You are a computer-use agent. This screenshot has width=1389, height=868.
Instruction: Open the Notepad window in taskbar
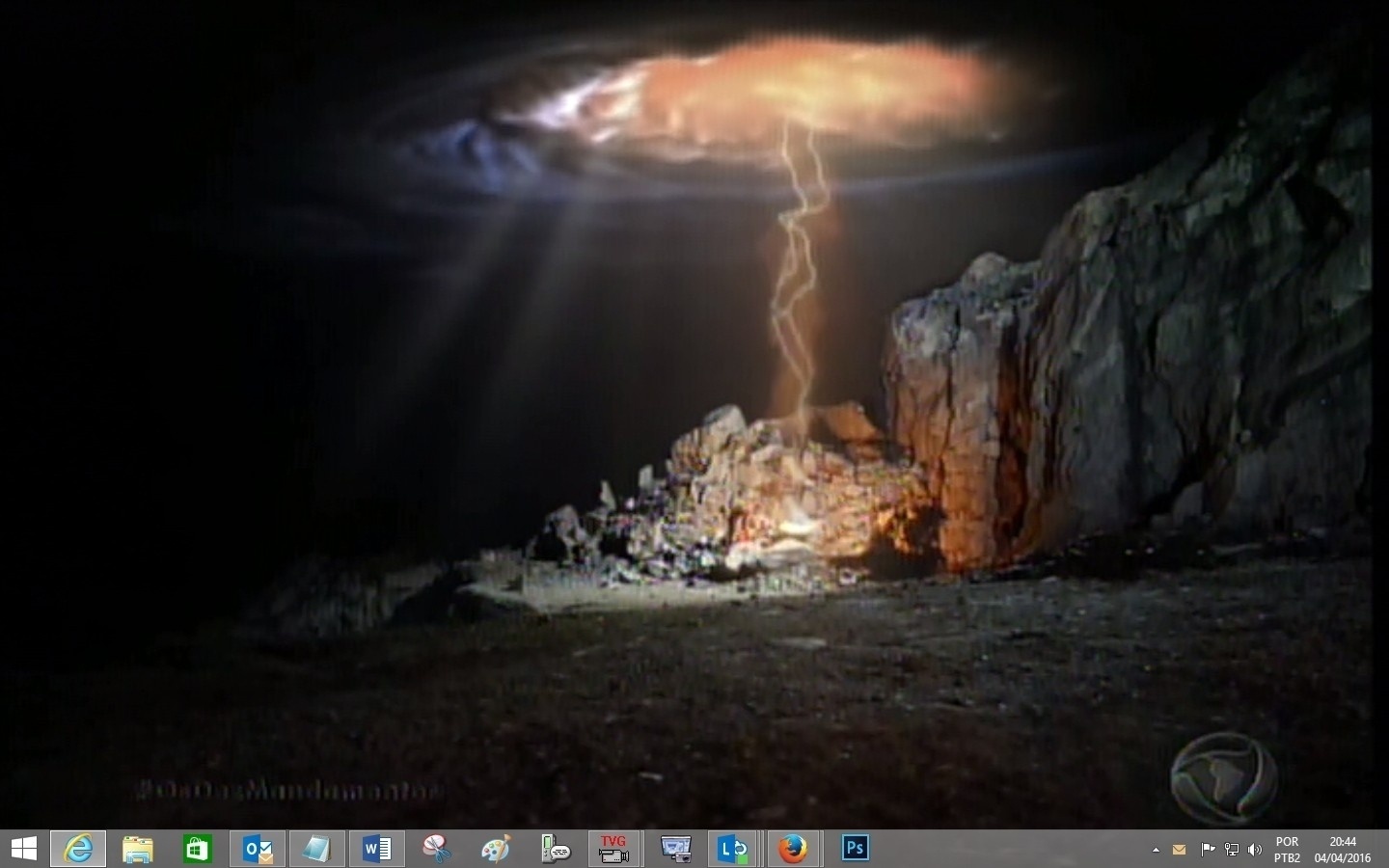click(316, 849)
